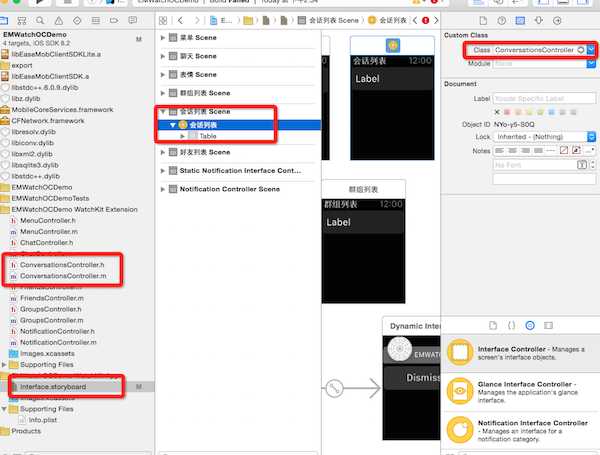Select the red label color swatch
The width and height of the screenshot is (600, 455).
[x=507, y=112]
